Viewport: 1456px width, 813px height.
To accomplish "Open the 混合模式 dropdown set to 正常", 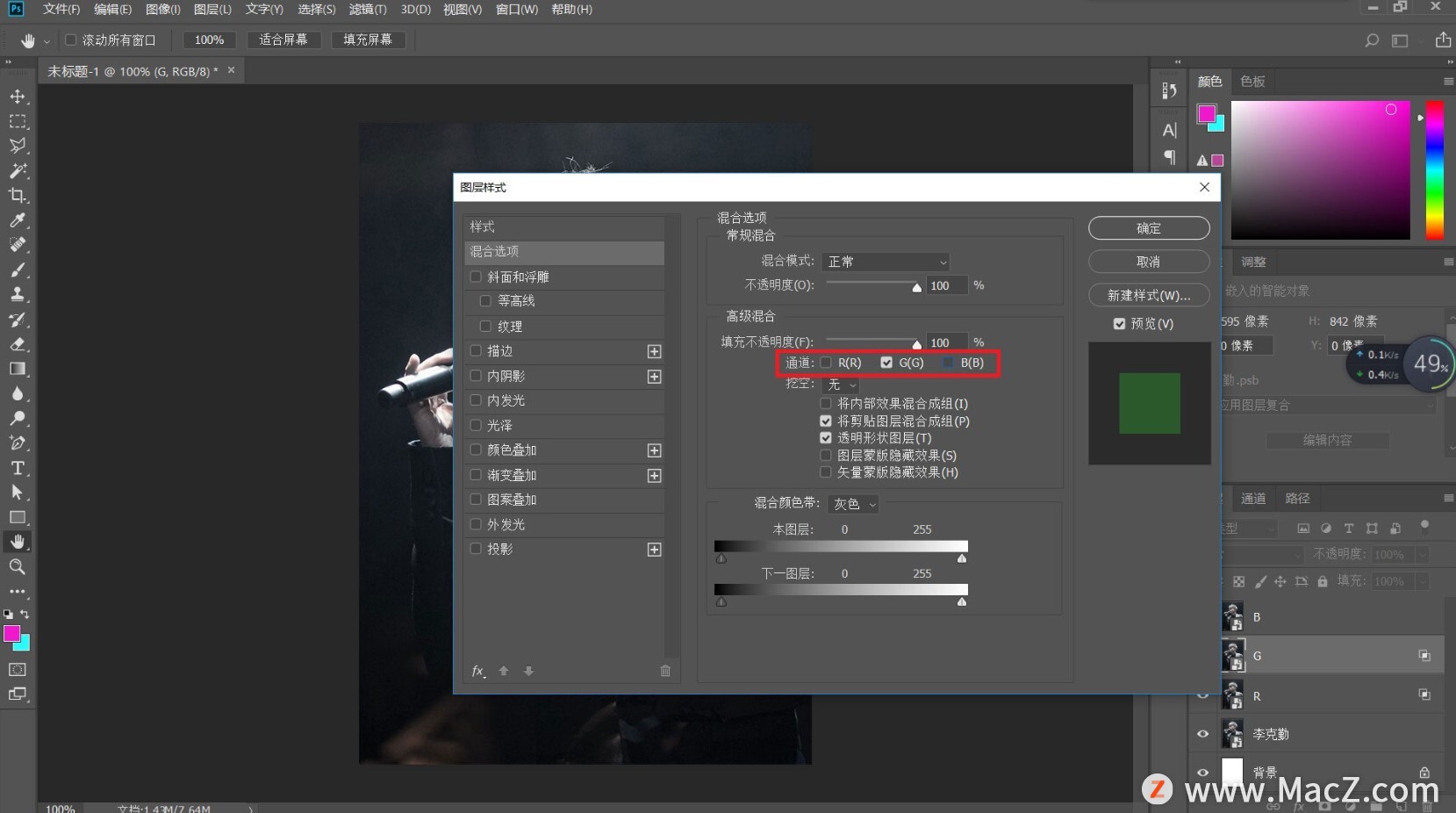I will pyautogui.click(x=886, y=262).
